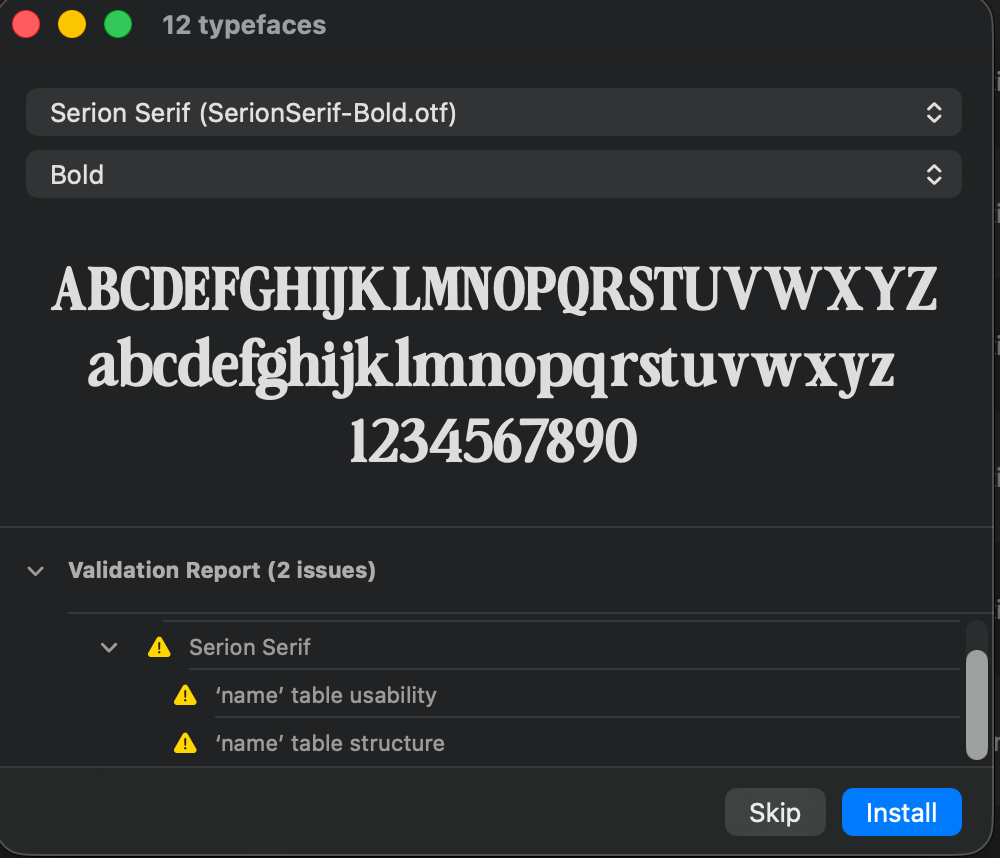This screenshot has width=1000, height=858.
Task: Collapse the Validation Report section chevron
Action: [x=36, y=571]
